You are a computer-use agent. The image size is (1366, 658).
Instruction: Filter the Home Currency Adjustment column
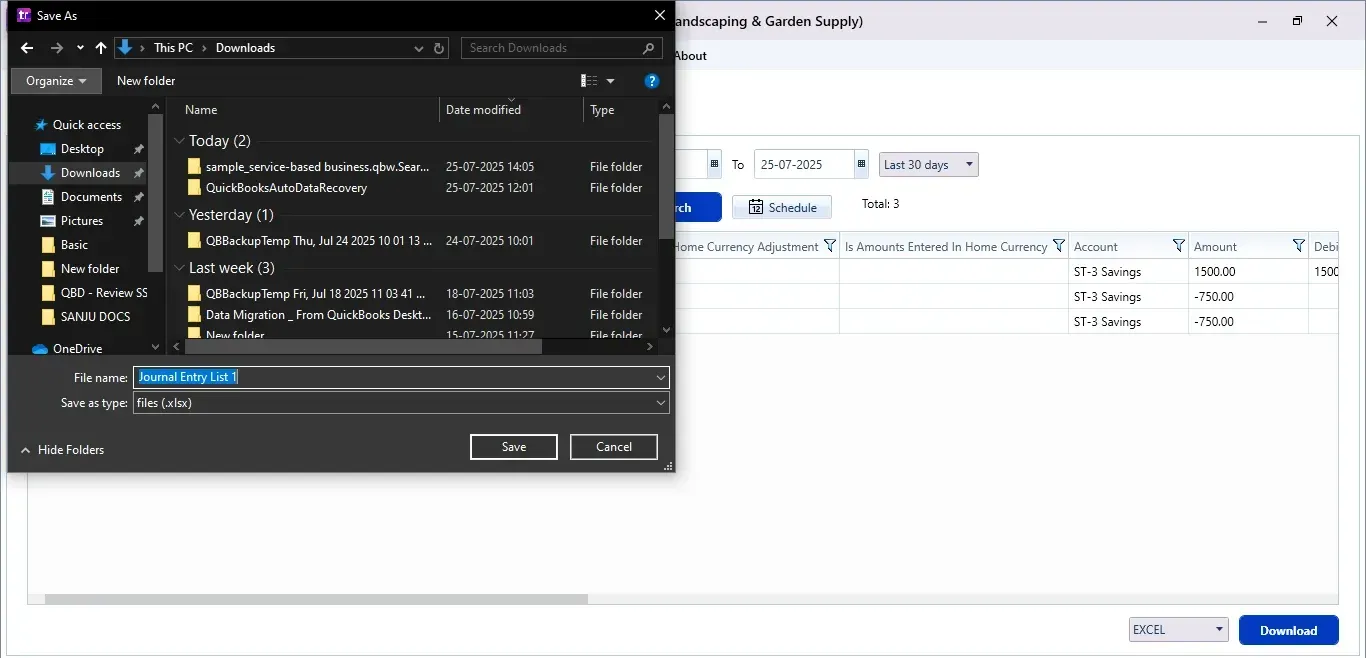829,246
